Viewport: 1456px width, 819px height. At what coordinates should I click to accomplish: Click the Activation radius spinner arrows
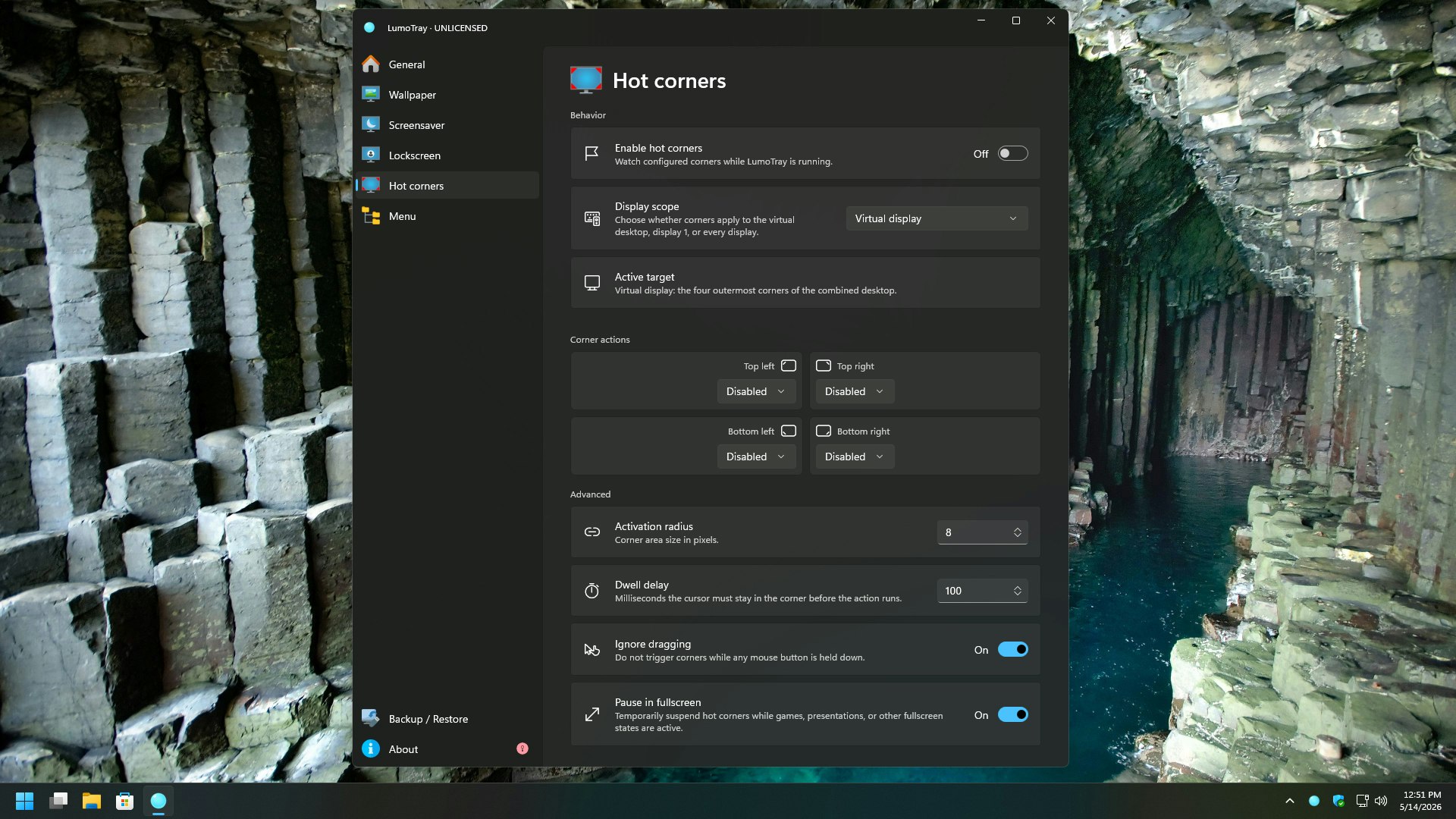1018,532
